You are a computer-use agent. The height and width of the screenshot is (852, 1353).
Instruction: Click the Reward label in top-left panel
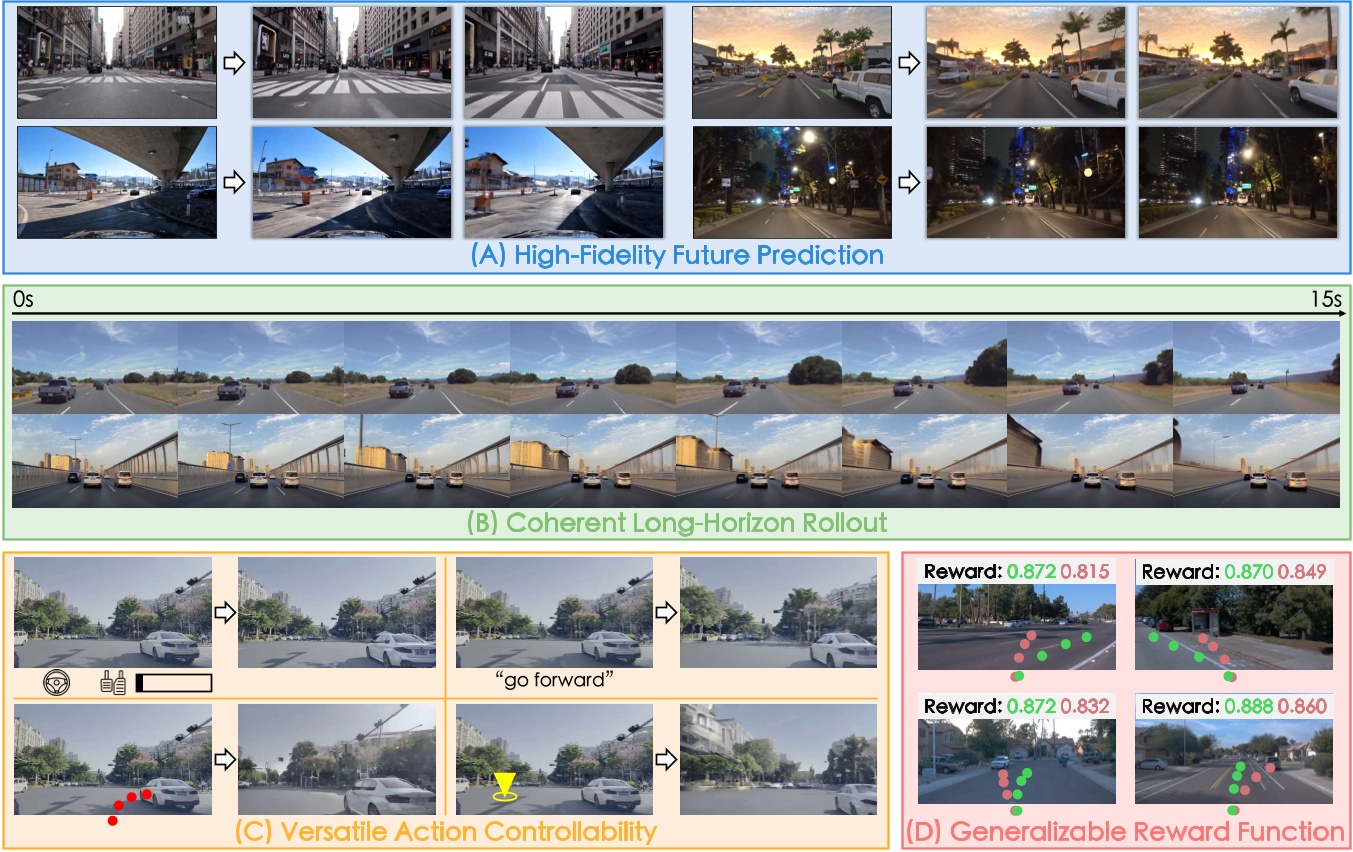point(962,571)
